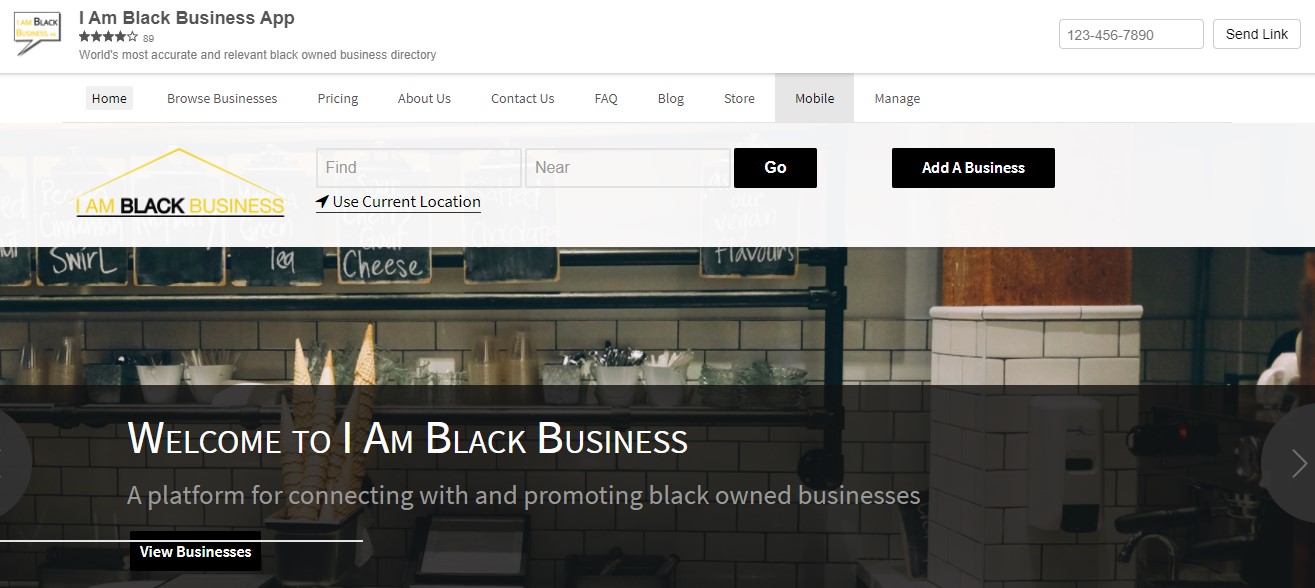Select the Pricing menu item
Viewport: 1315px width, 588px height.
[338, 98]
